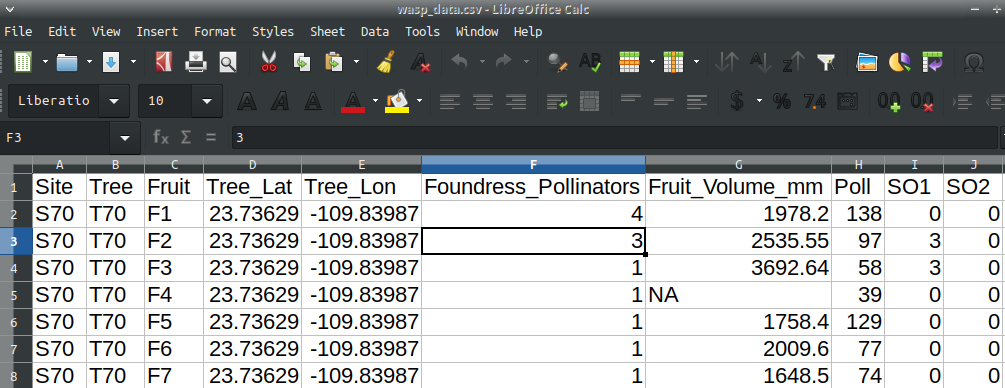This screenshot has height=388, width=1005.
Task: Click the New spreadsheet icon
Action: (24, 62)
